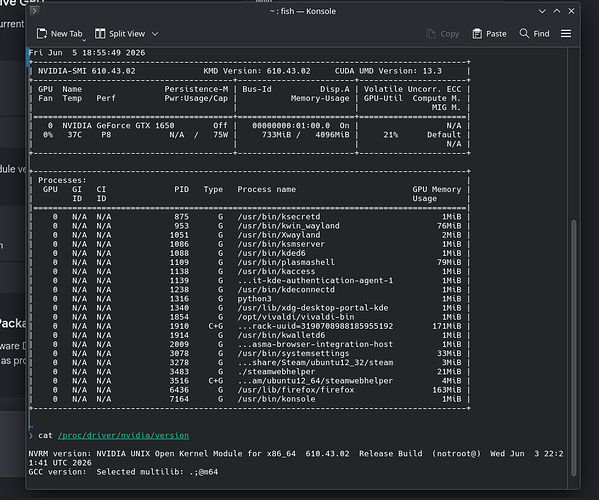
Task: Click the /usr/bin/kwalletd6 process name
Action: 281,335
